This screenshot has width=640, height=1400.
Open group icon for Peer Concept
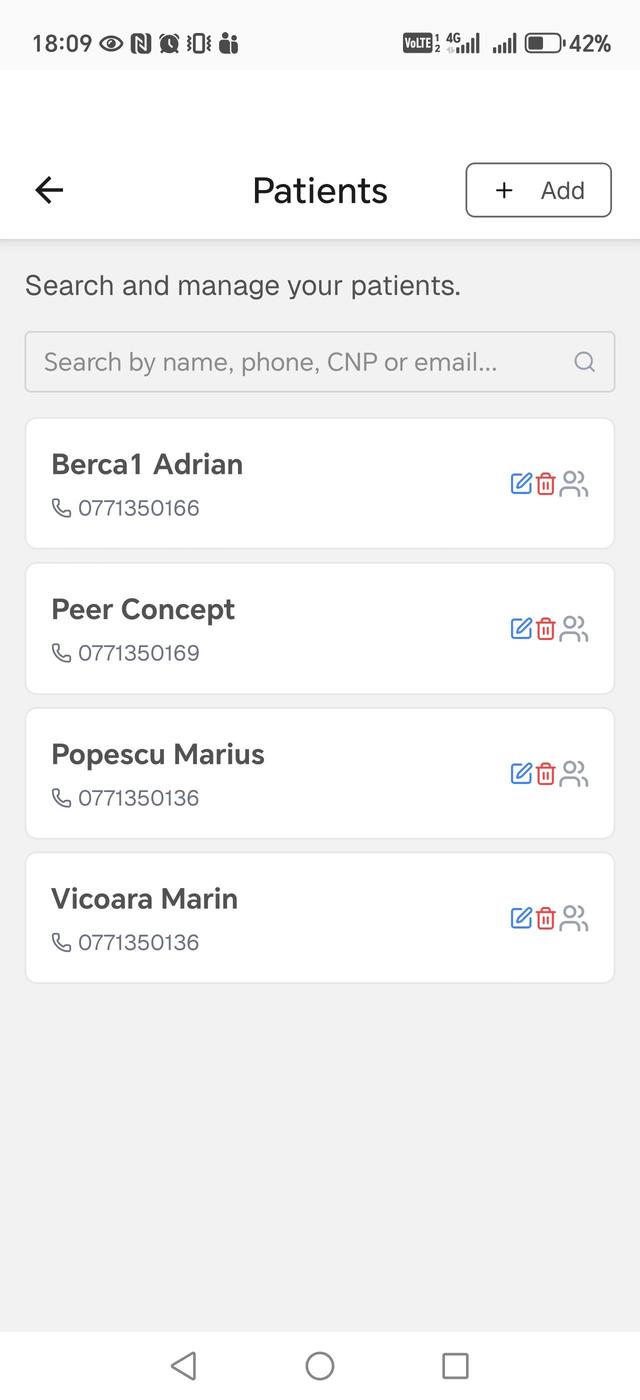574,629
